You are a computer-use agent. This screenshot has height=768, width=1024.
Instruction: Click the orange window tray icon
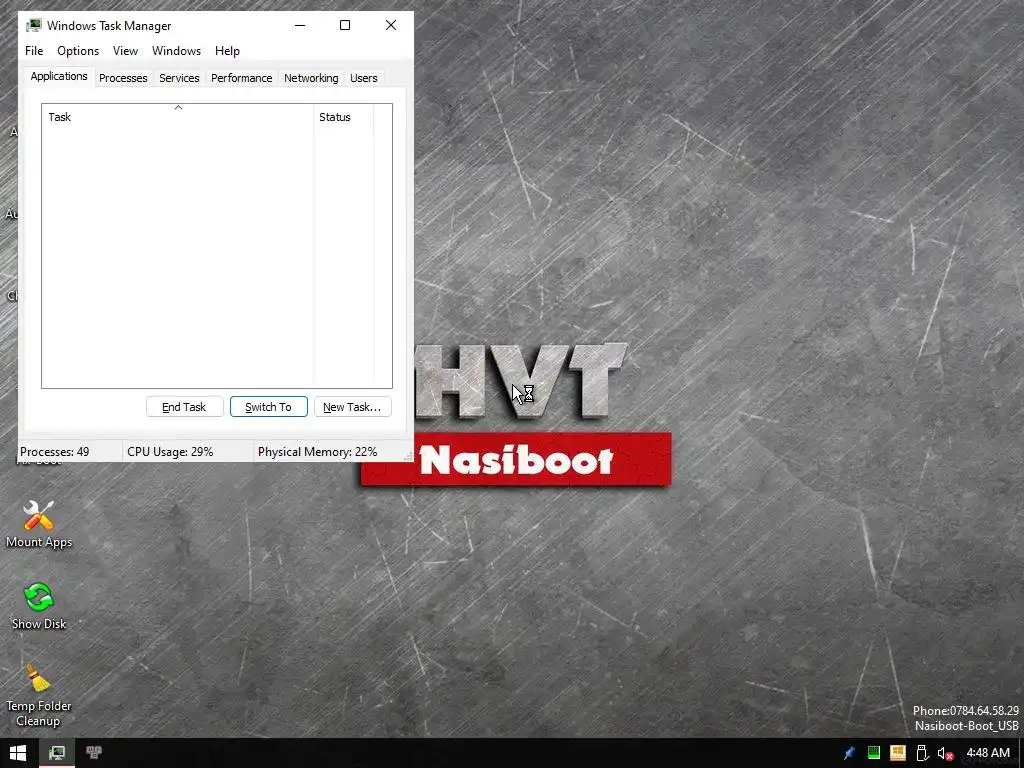pyautogui.click(x=898, y=753)
